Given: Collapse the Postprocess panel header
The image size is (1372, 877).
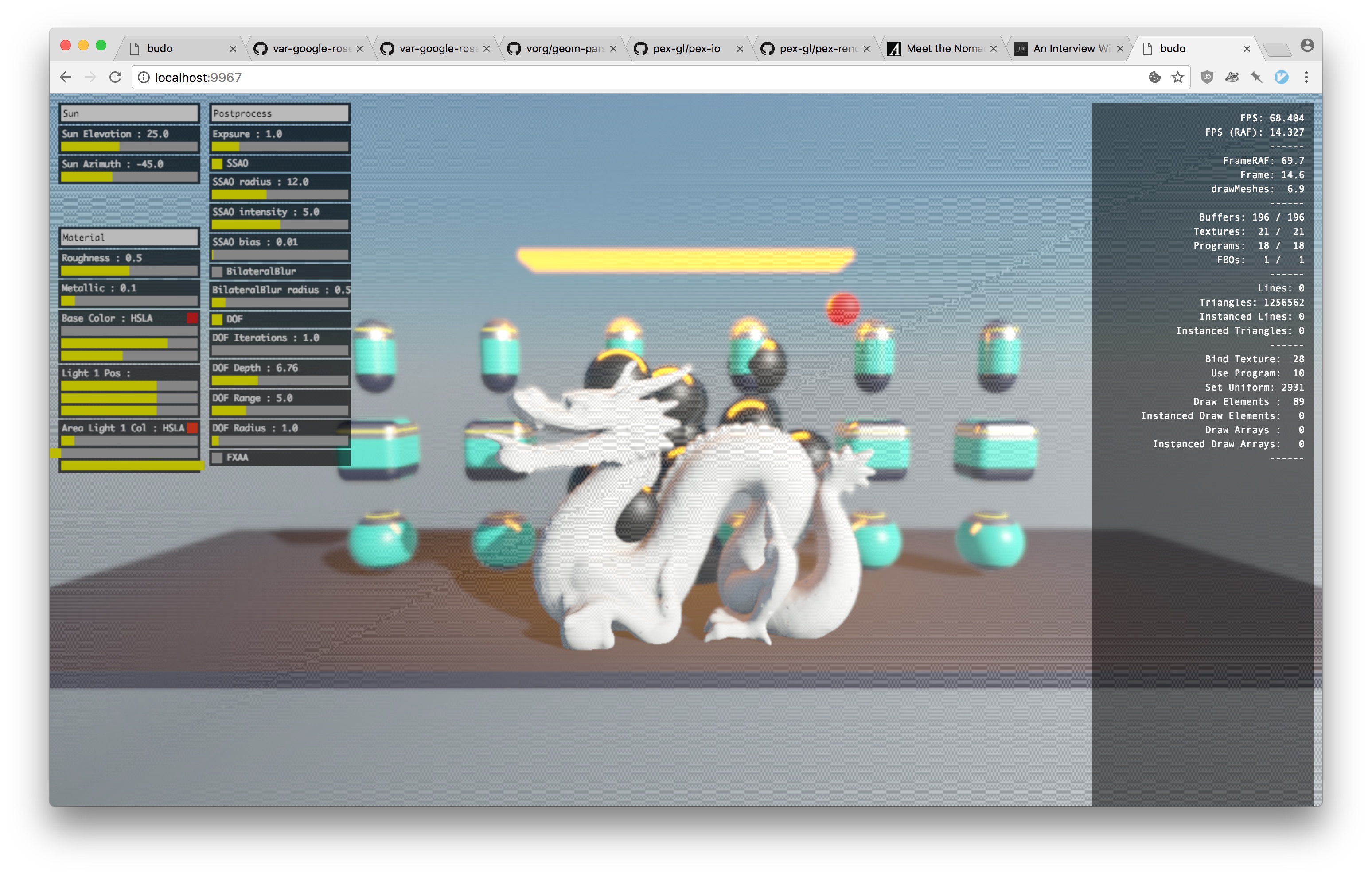Looking at the screenshot, I should pyautogui.click(x=280, y=113).
